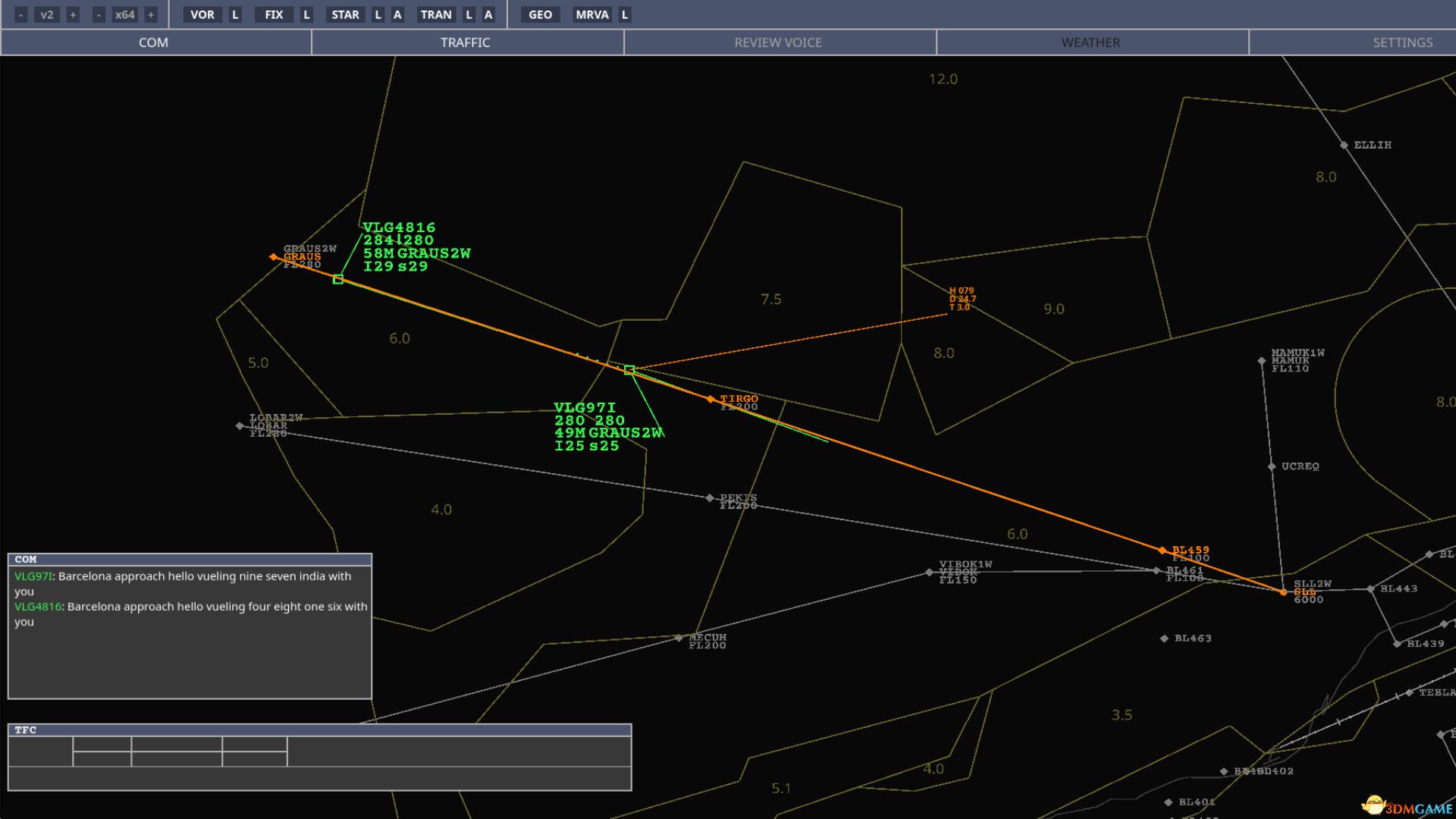
Task: Open the REVIEW VOICE tab
Action: coord(777,42)
